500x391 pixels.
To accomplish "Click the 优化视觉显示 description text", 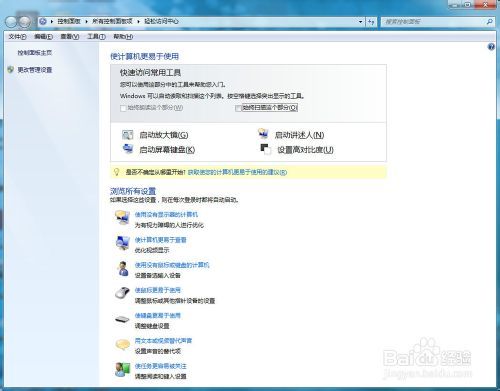I will [152, 250].
